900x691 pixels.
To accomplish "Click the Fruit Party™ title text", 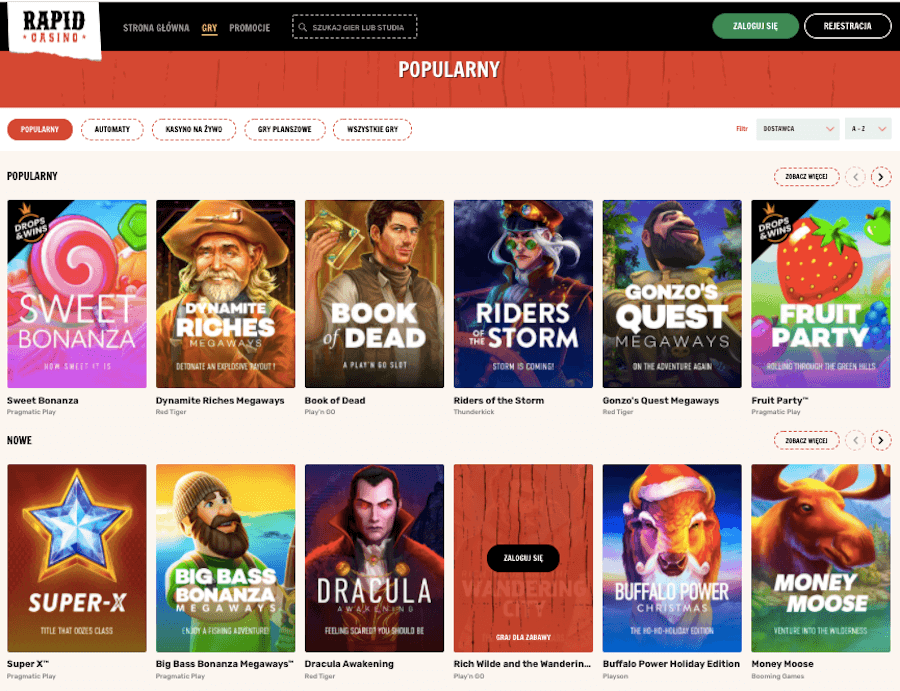I will pyautogui.click(x=779, y=401).
